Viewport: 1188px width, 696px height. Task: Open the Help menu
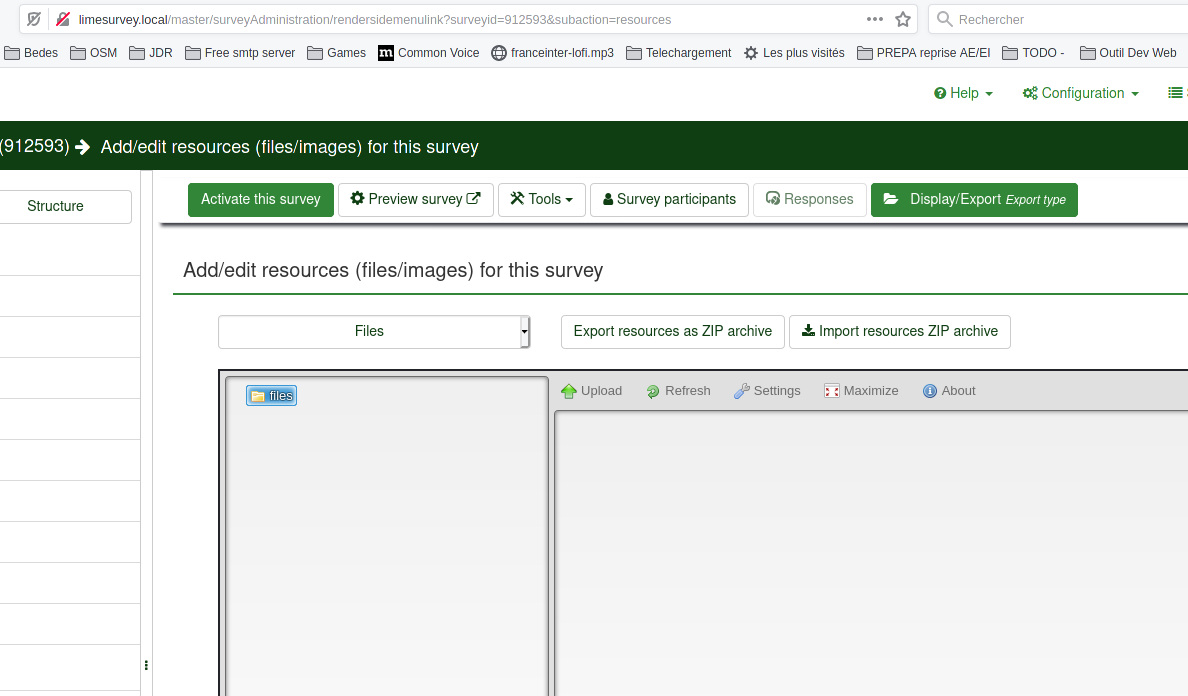[963, 93]
